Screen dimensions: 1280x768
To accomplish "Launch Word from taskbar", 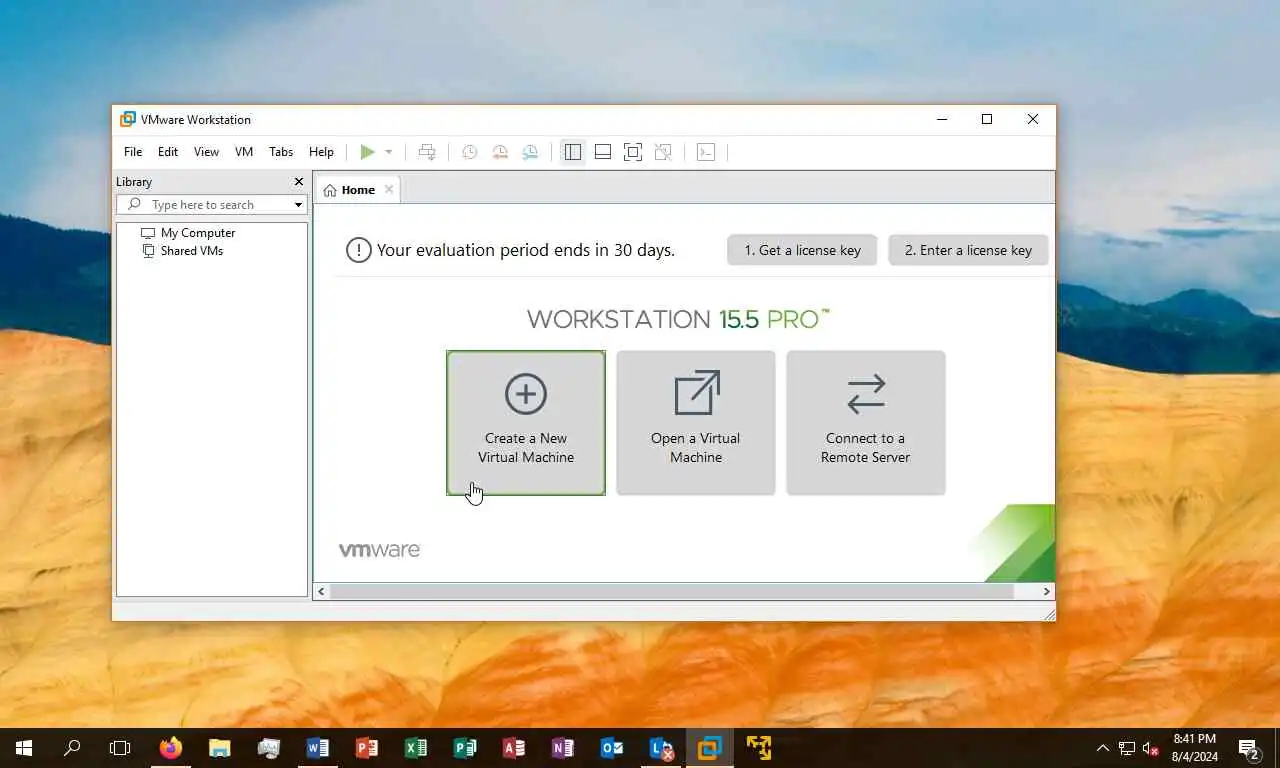I will (x=318, y=748).
